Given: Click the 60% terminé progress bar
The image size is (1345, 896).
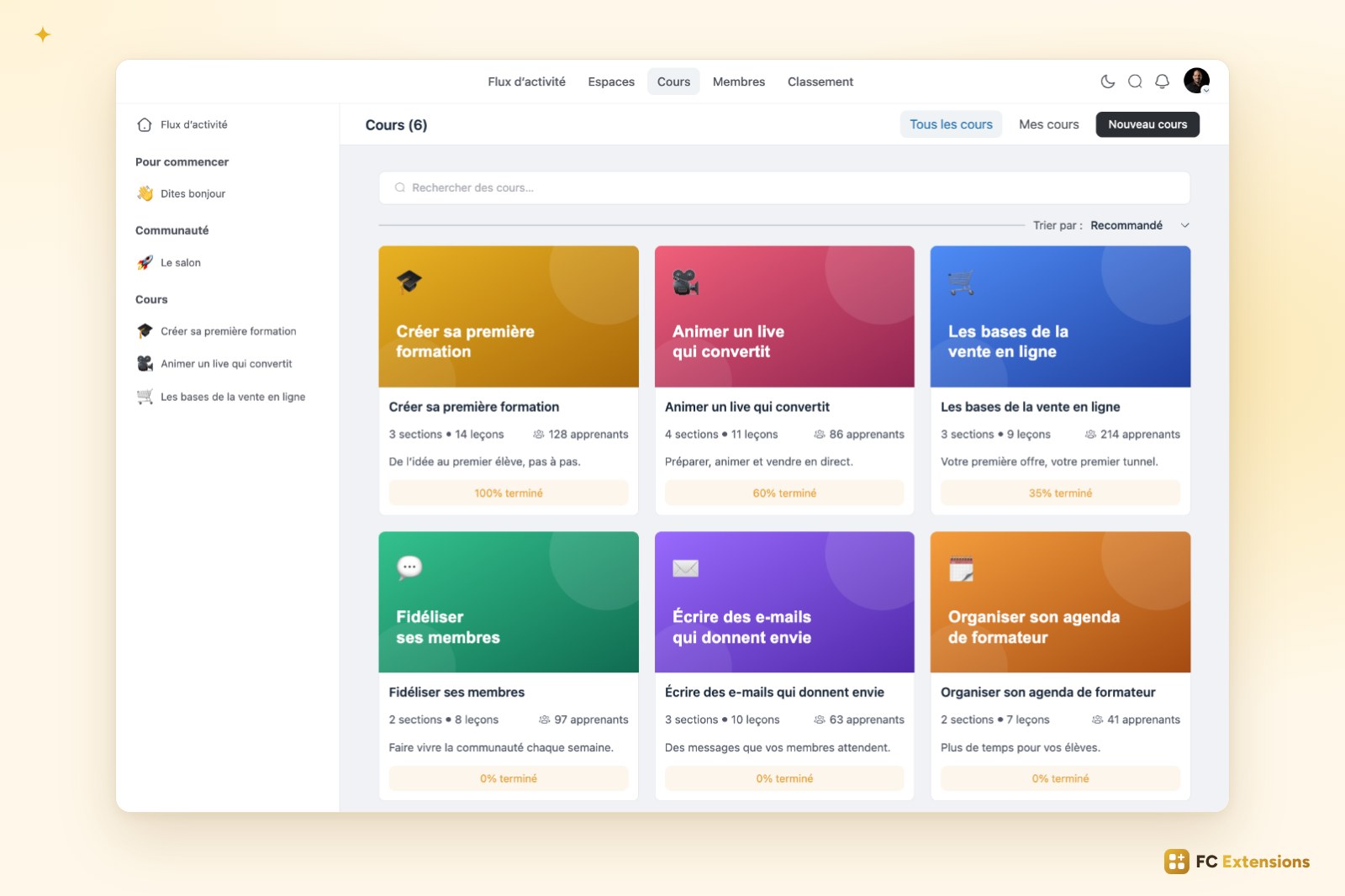Looking at the screenshot, I should [x=784, y=493].
